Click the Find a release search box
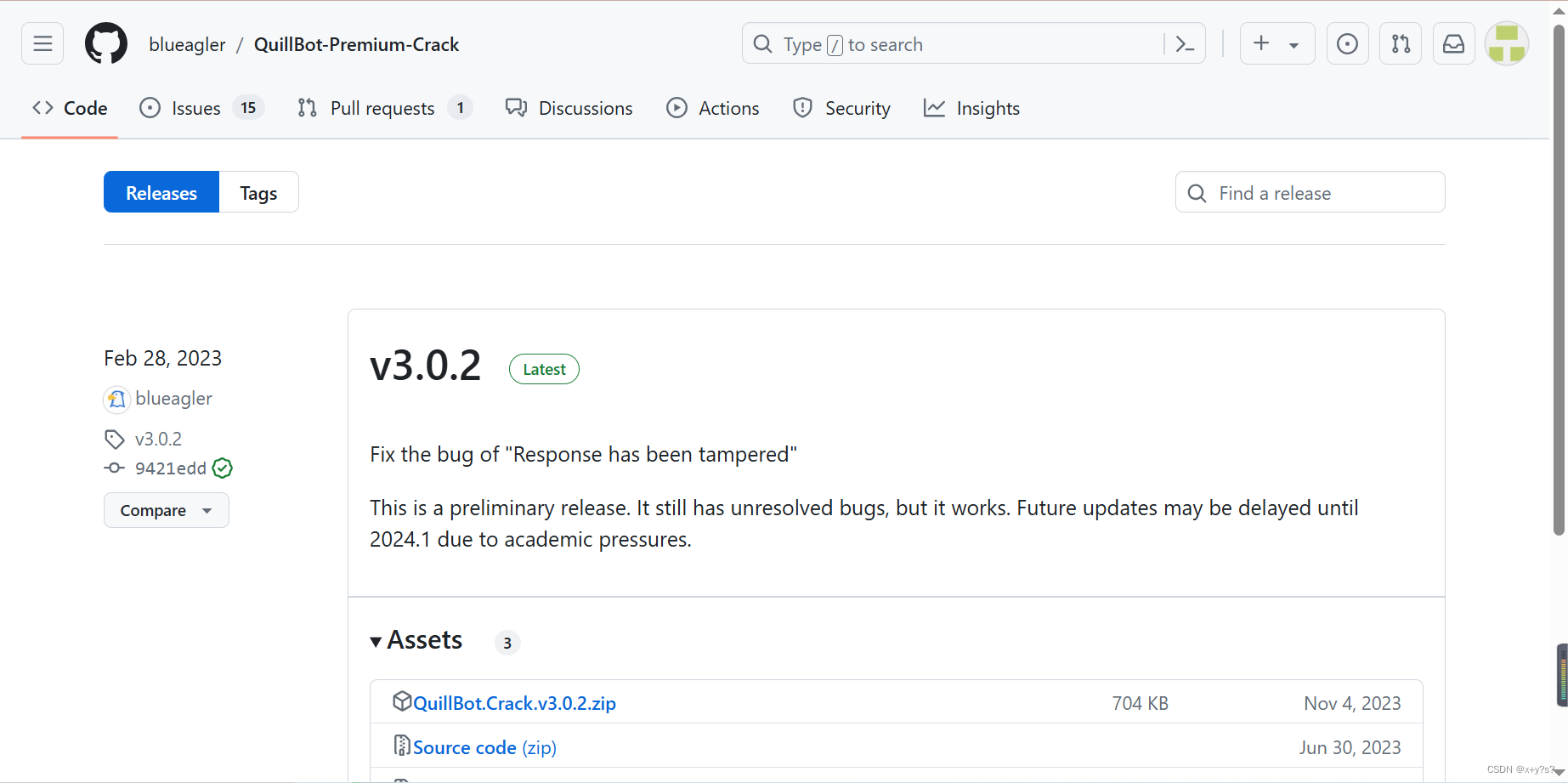This screenshot has height=783, width=1568. 1310,192
